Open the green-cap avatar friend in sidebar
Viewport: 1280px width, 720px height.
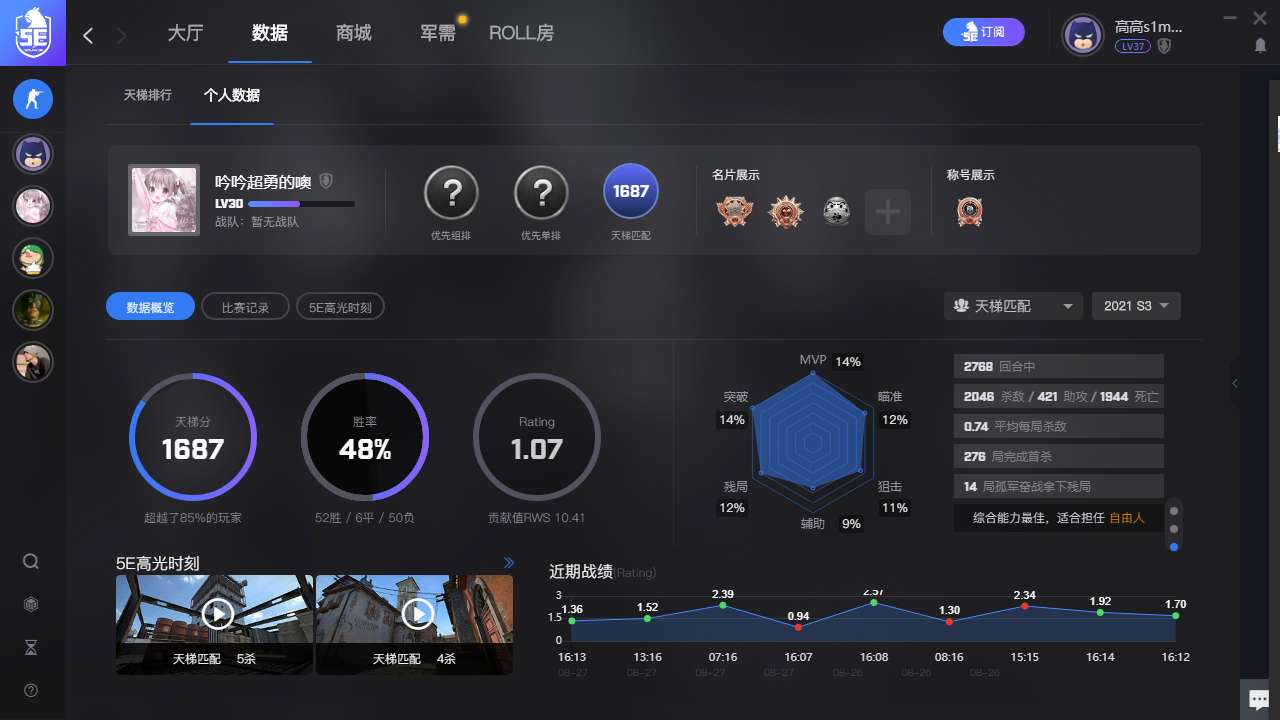(x=33, y=258)
